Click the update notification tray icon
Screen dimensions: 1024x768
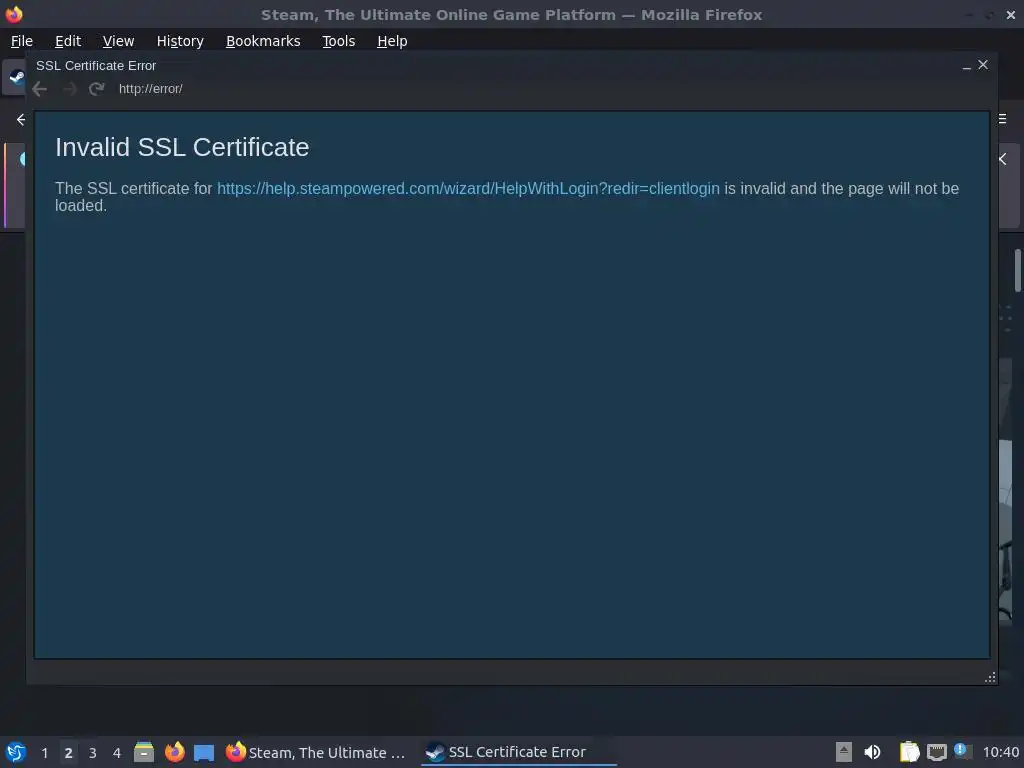(x=962, y=751)
